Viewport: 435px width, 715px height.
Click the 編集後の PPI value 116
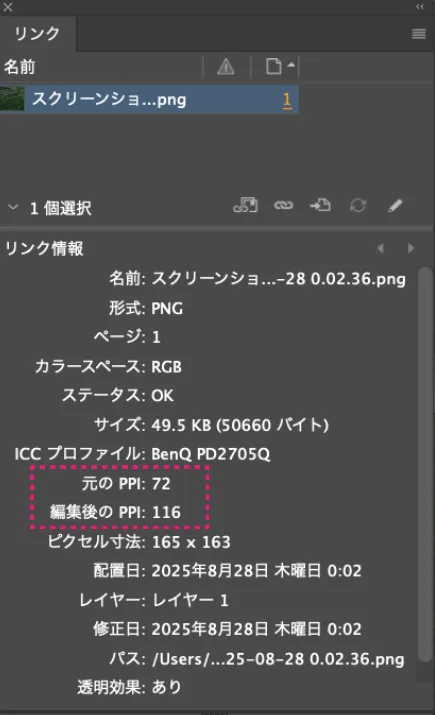point(166,513)
